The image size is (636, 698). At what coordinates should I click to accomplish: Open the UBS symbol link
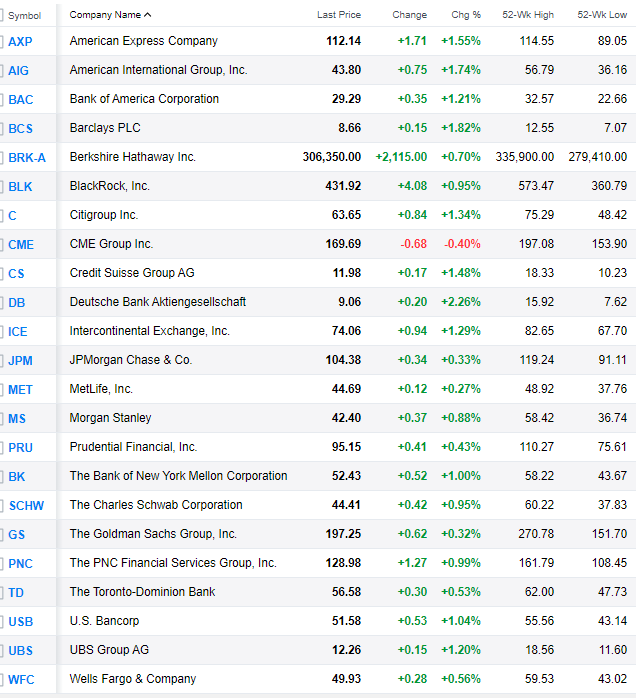[20, 651]
